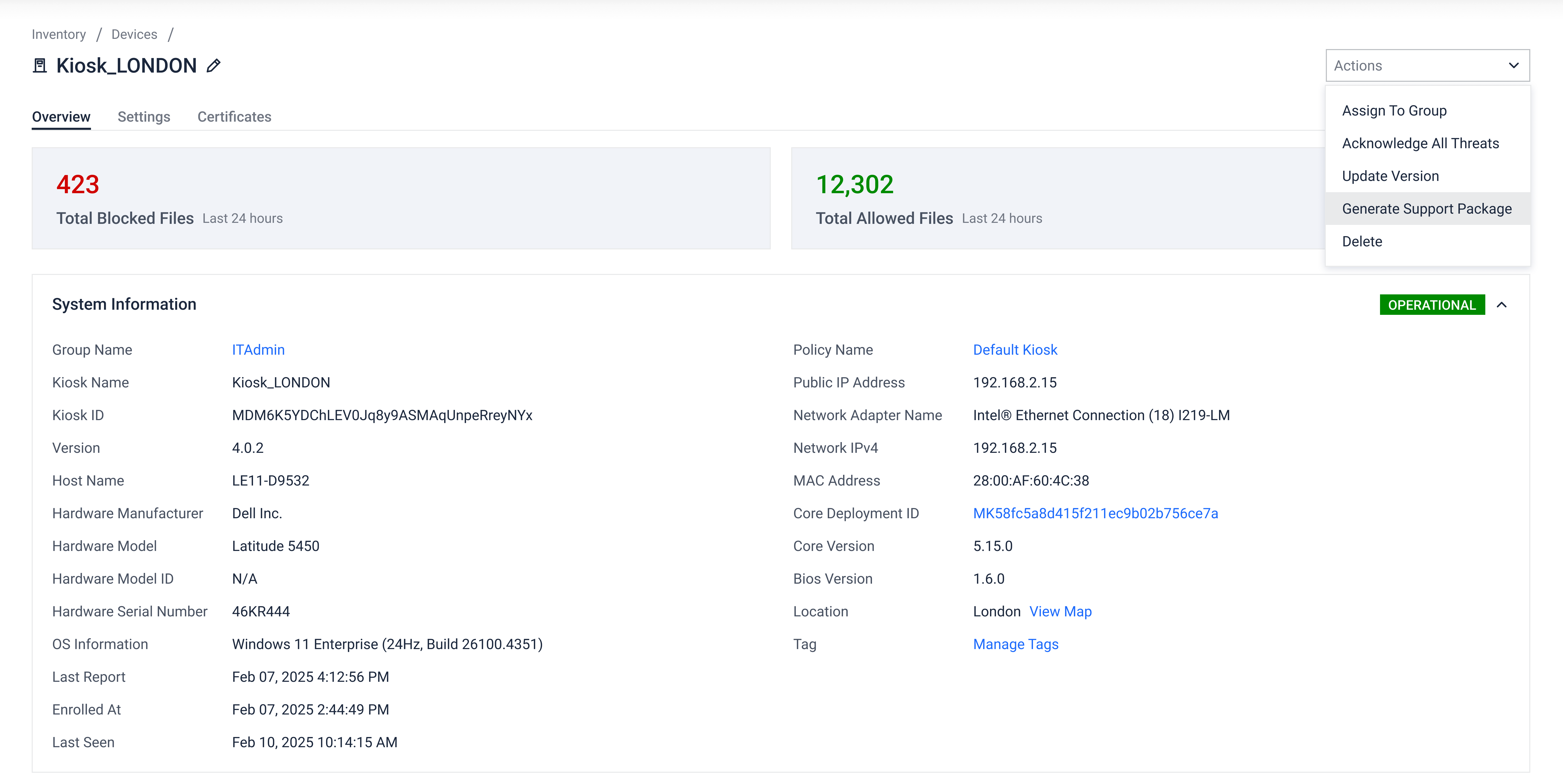This screenshot has width=1563, height=784.
Task: Click Delete in the Actions menu
Action: (1362, 241)
